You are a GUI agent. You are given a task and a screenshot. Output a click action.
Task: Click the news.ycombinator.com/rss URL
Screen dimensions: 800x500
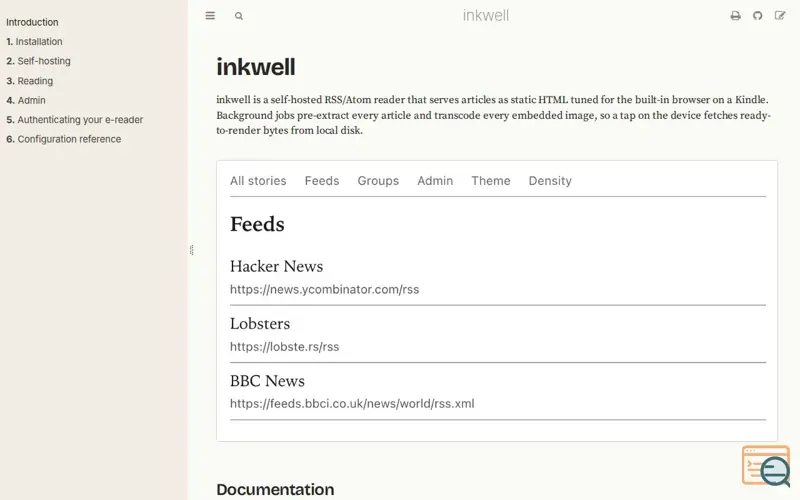tap(324, 289)
